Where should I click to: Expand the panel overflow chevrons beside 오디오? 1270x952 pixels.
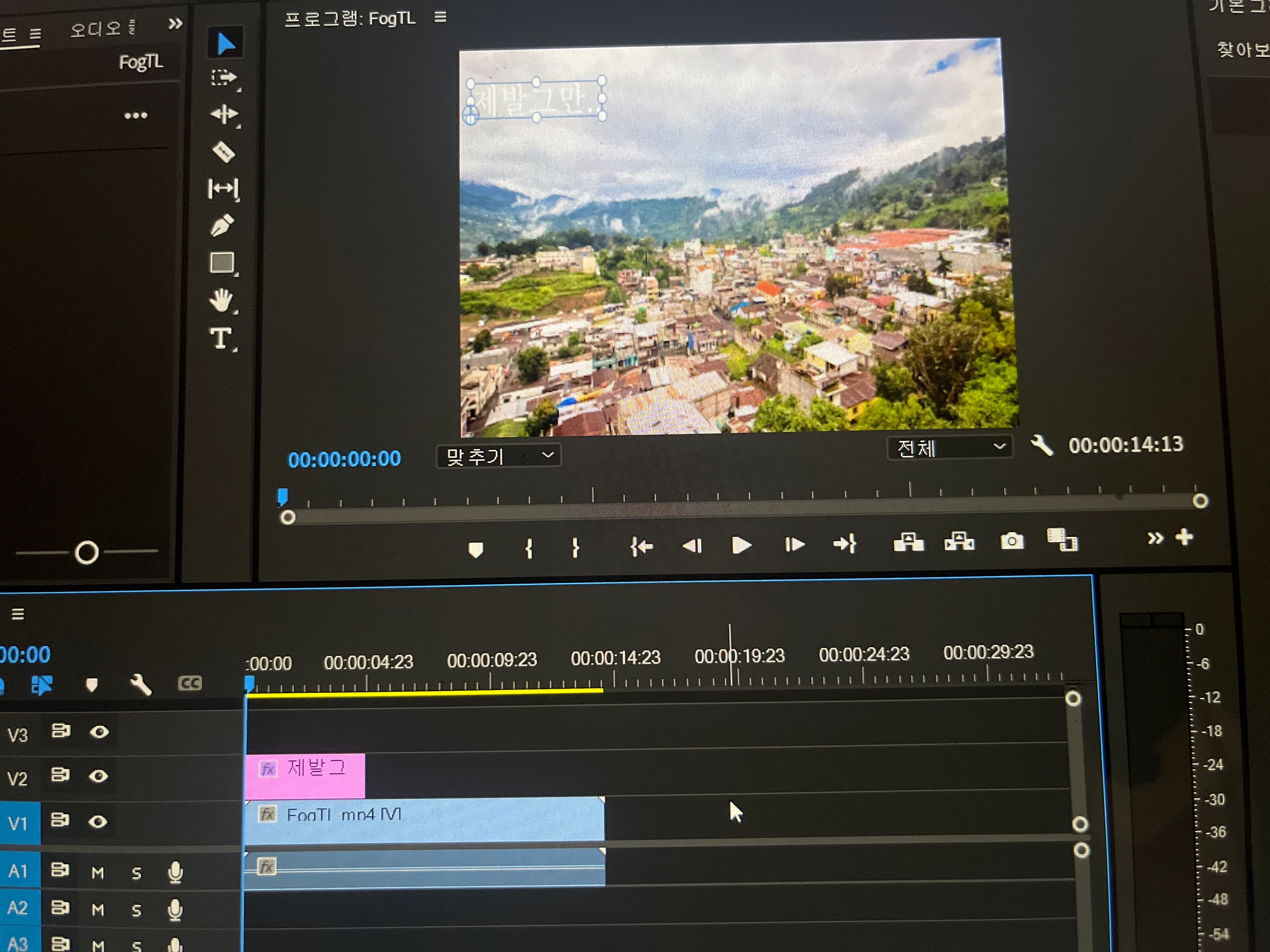tap(176, 24)
